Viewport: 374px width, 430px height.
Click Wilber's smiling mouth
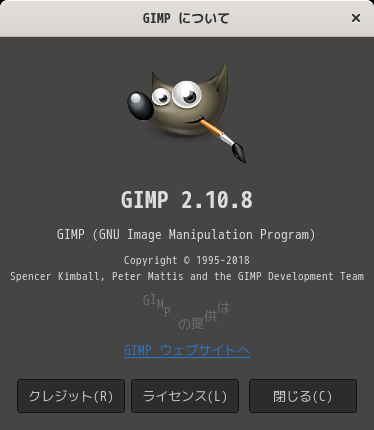[x=193, y=122]
